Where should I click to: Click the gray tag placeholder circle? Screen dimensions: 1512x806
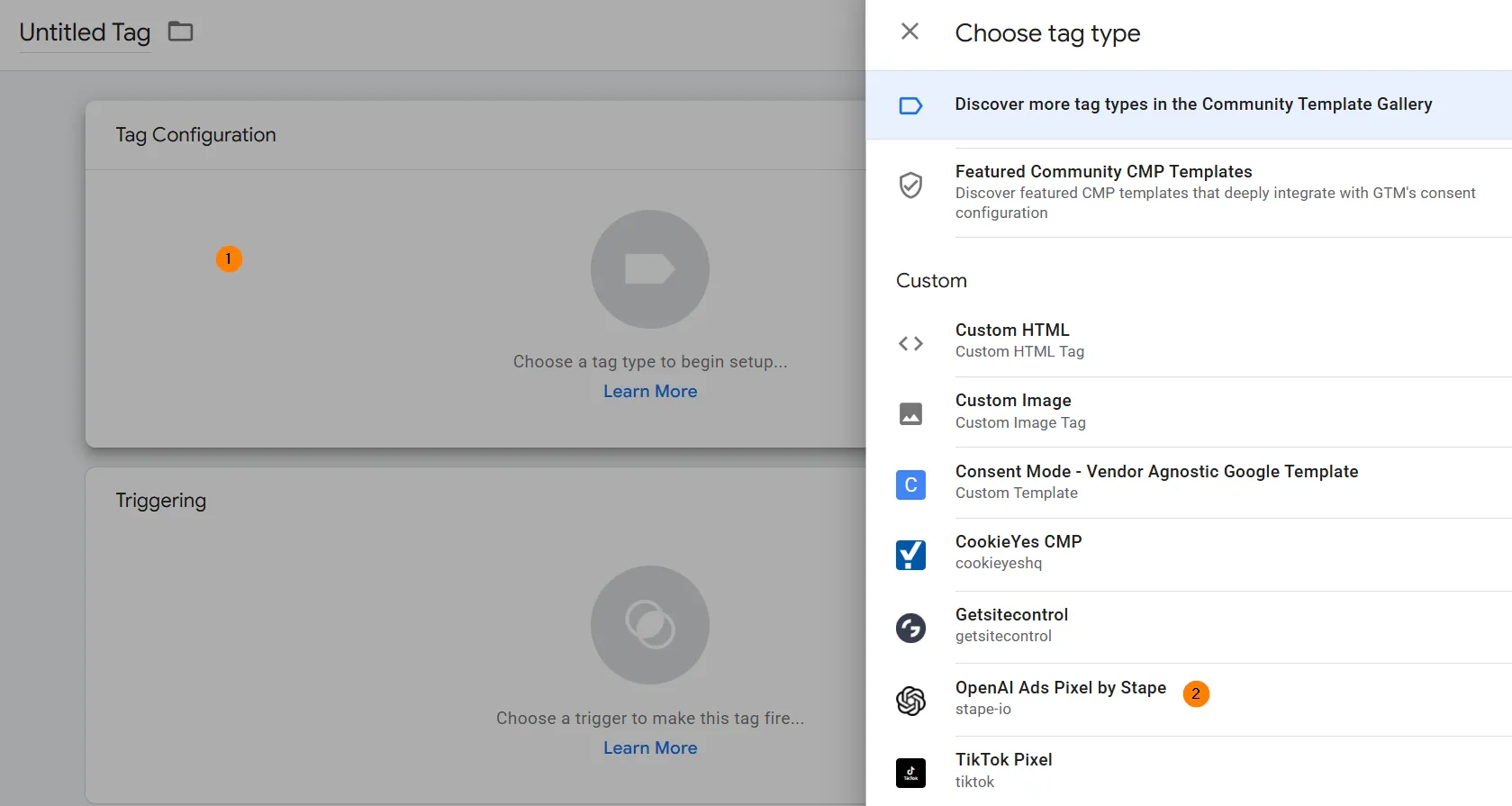[650, 269]
